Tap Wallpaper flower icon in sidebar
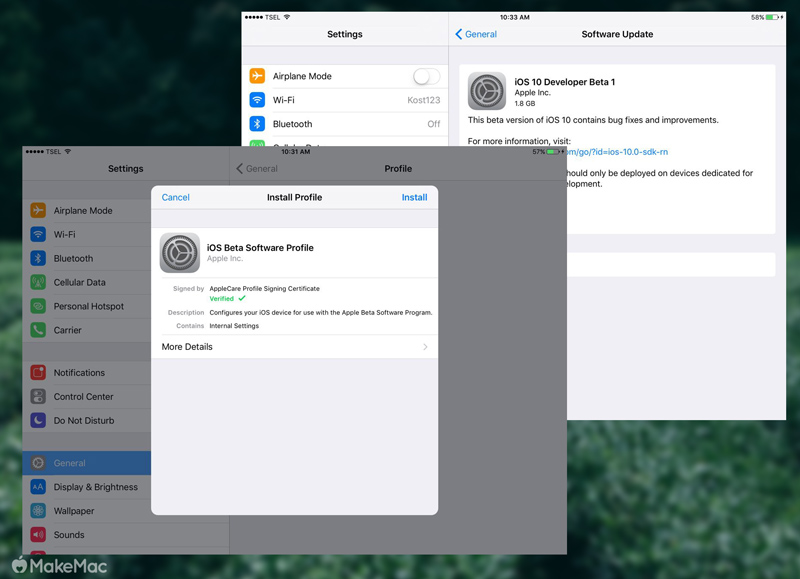Screen dimensions: 800x579 (38, 511)
